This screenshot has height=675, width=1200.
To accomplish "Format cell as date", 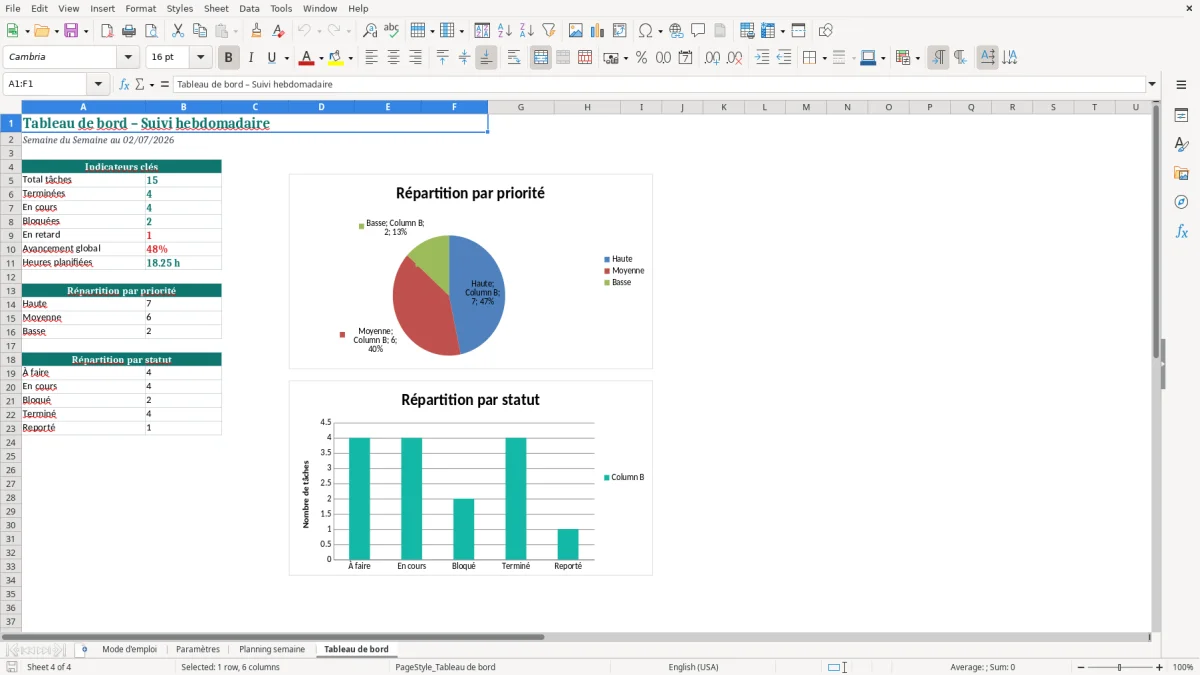I will coord(686,58).
